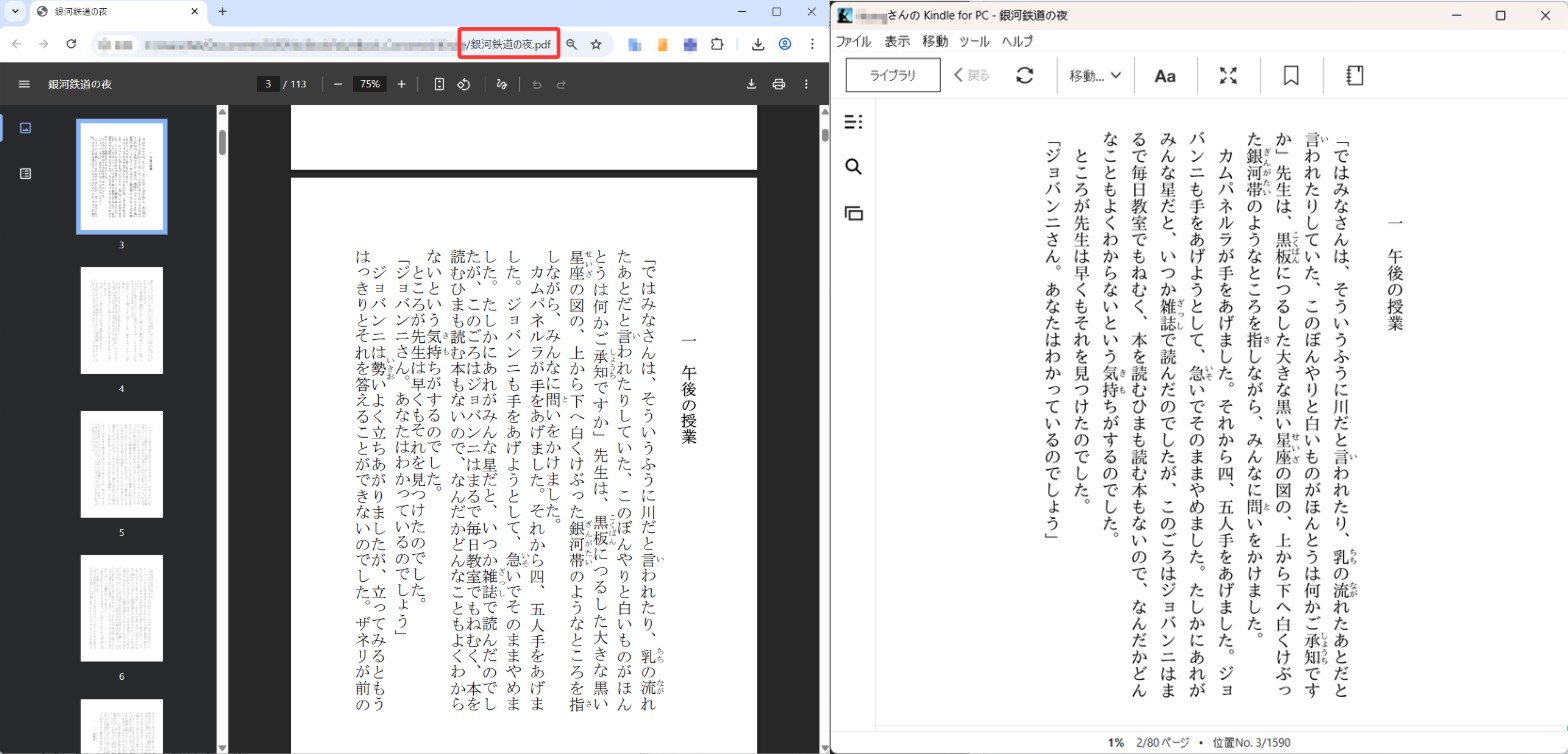The image size is (1568, 754).
Task: Open PDF viewer more actions menu
Action: click(806, 84)
